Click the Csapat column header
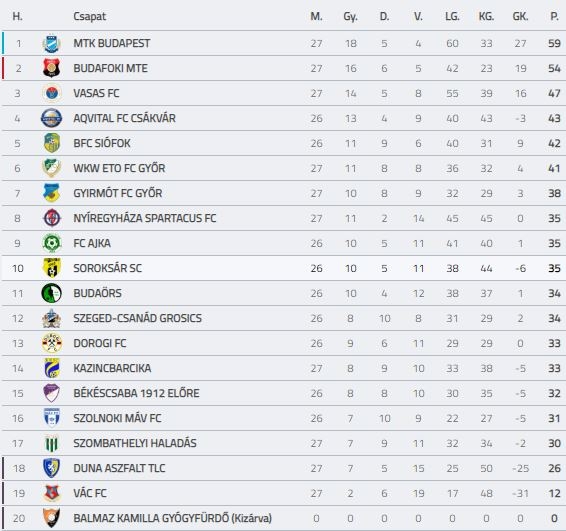The height and width of the screenshot is (531, 566). 90,17
